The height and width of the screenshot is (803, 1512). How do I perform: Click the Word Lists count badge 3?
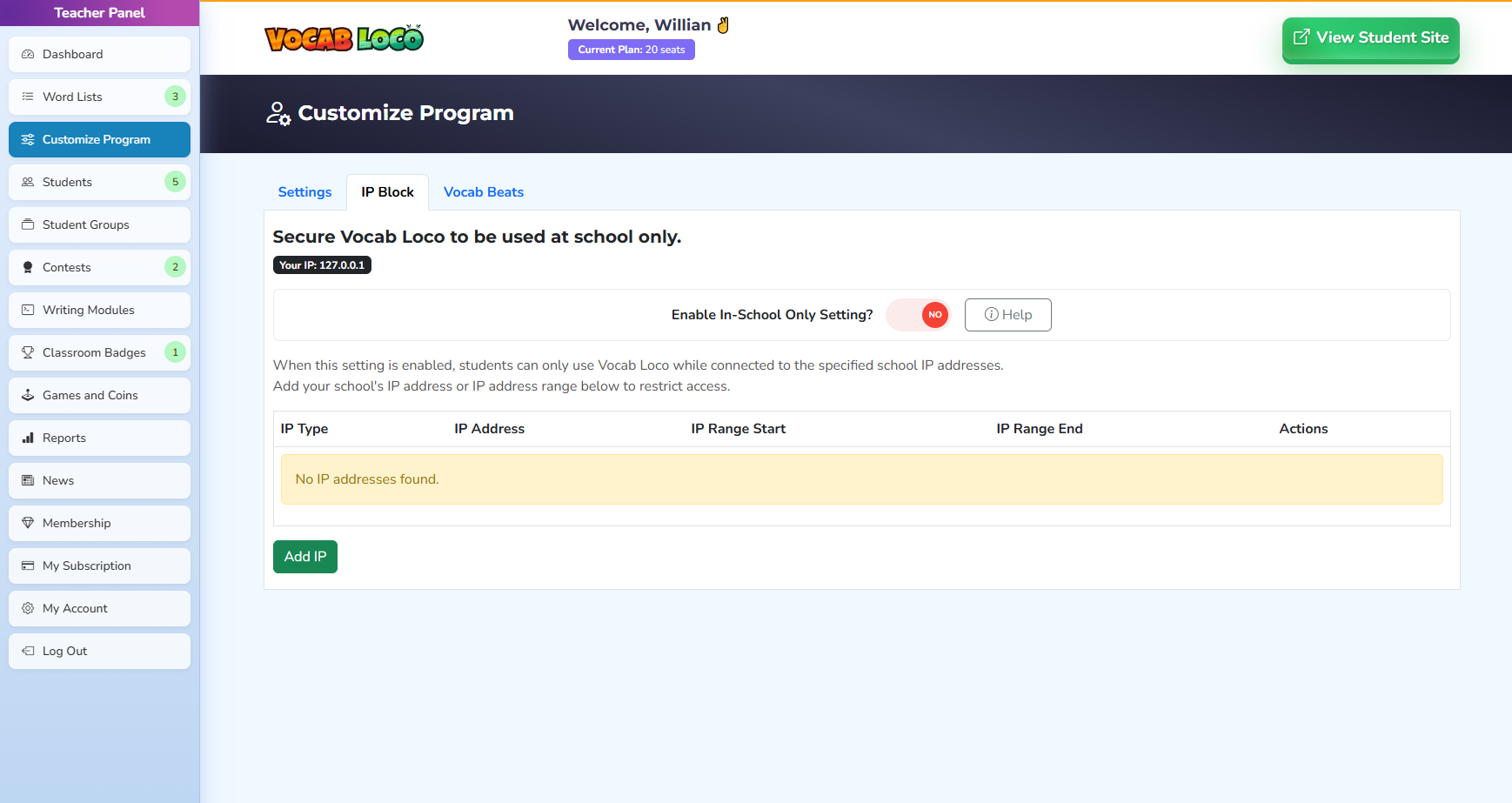coord(175,97)
